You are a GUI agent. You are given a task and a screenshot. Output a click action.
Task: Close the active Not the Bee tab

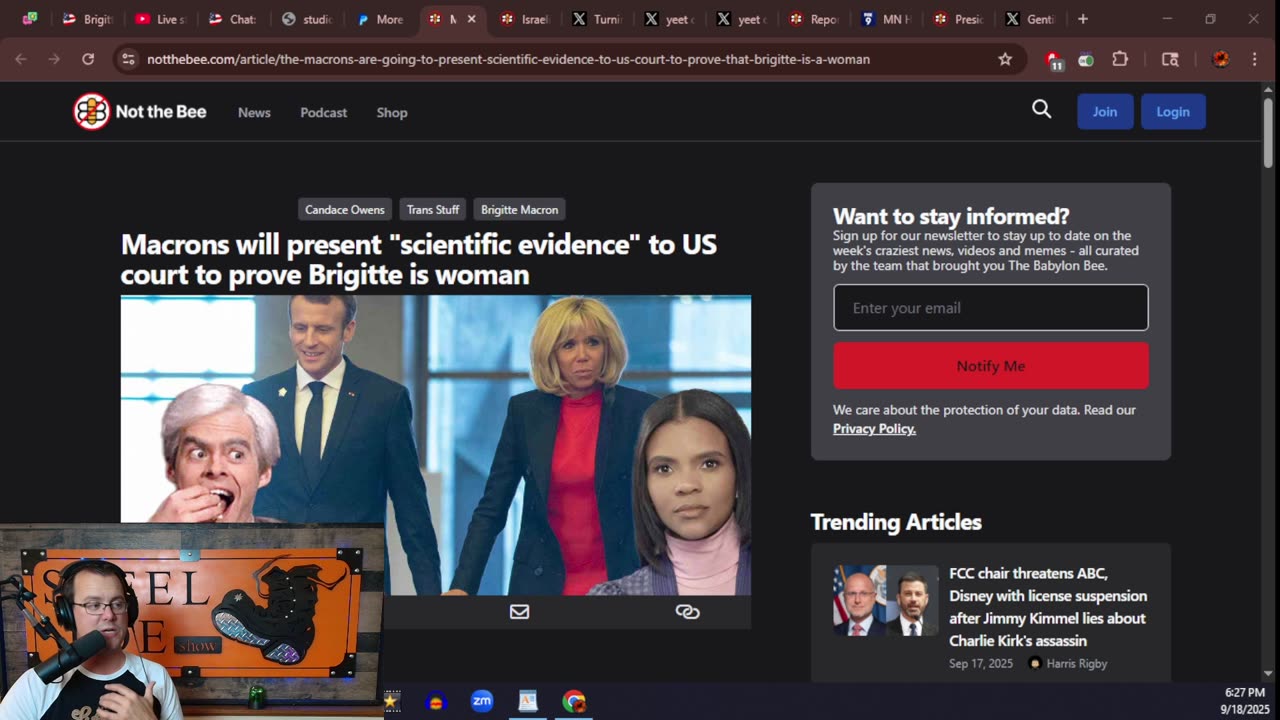coord(472,19)
